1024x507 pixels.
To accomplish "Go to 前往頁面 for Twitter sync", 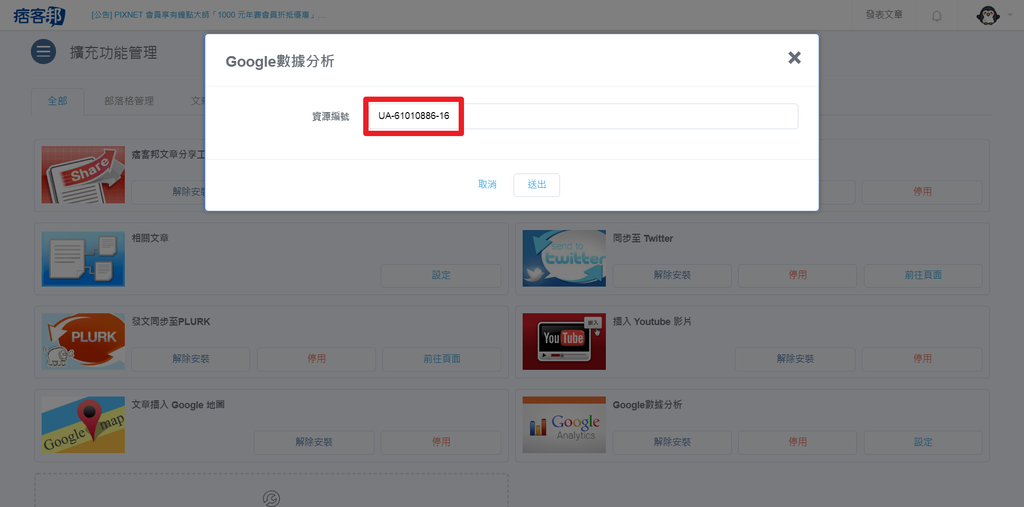I will pos(923,275).
